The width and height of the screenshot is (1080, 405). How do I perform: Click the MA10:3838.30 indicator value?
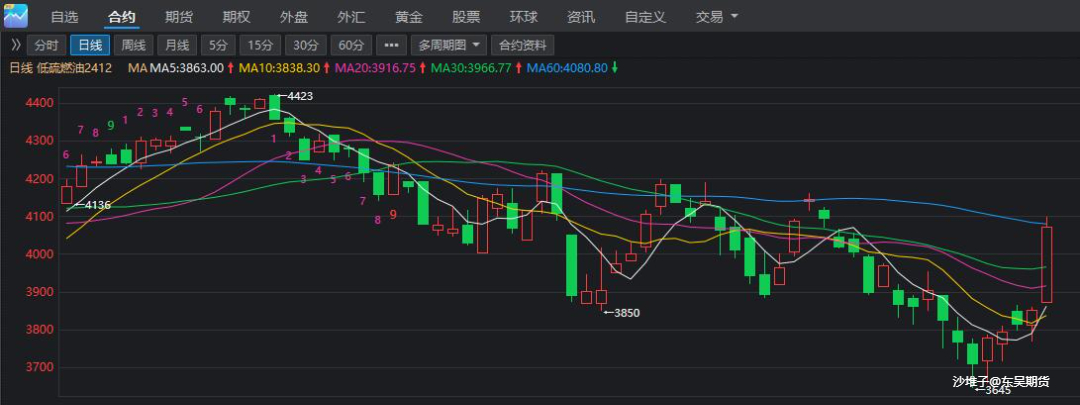pyautogui.click(x=280, y=68)
